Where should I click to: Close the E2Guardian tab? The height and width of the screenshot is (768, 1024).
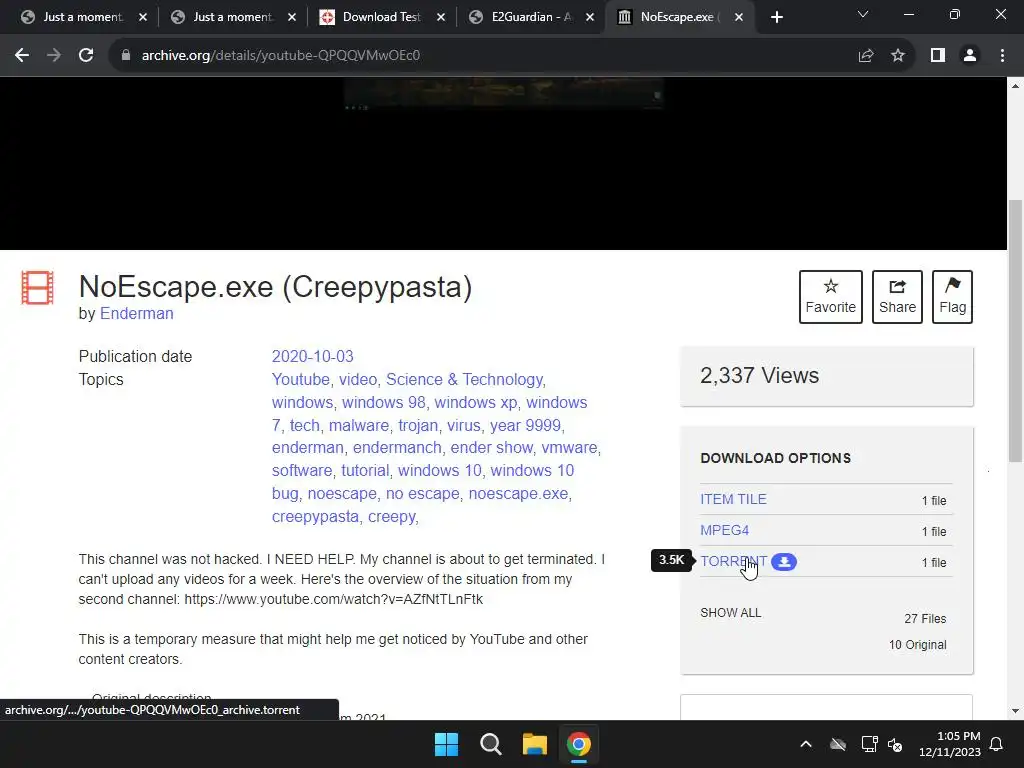pos(590,17)
